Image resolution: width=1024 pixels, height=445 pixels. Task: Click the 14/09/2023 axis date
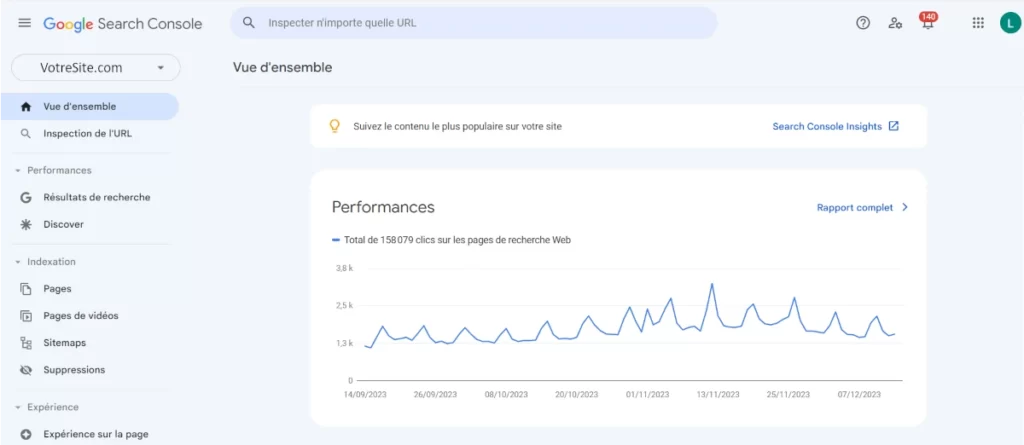point(366,395)
